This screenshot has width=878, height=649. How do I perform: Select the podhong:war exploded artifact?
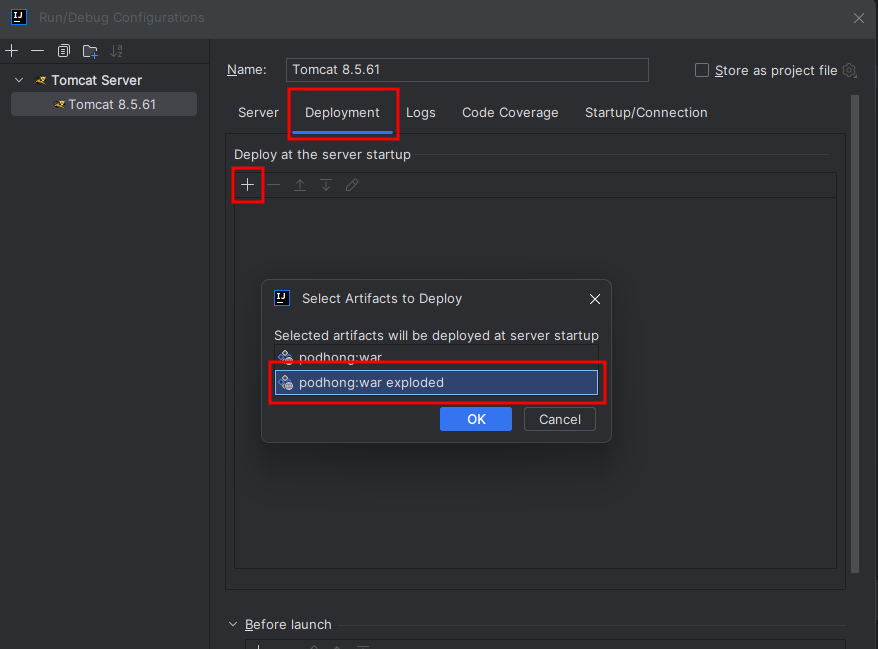point(436,382)
